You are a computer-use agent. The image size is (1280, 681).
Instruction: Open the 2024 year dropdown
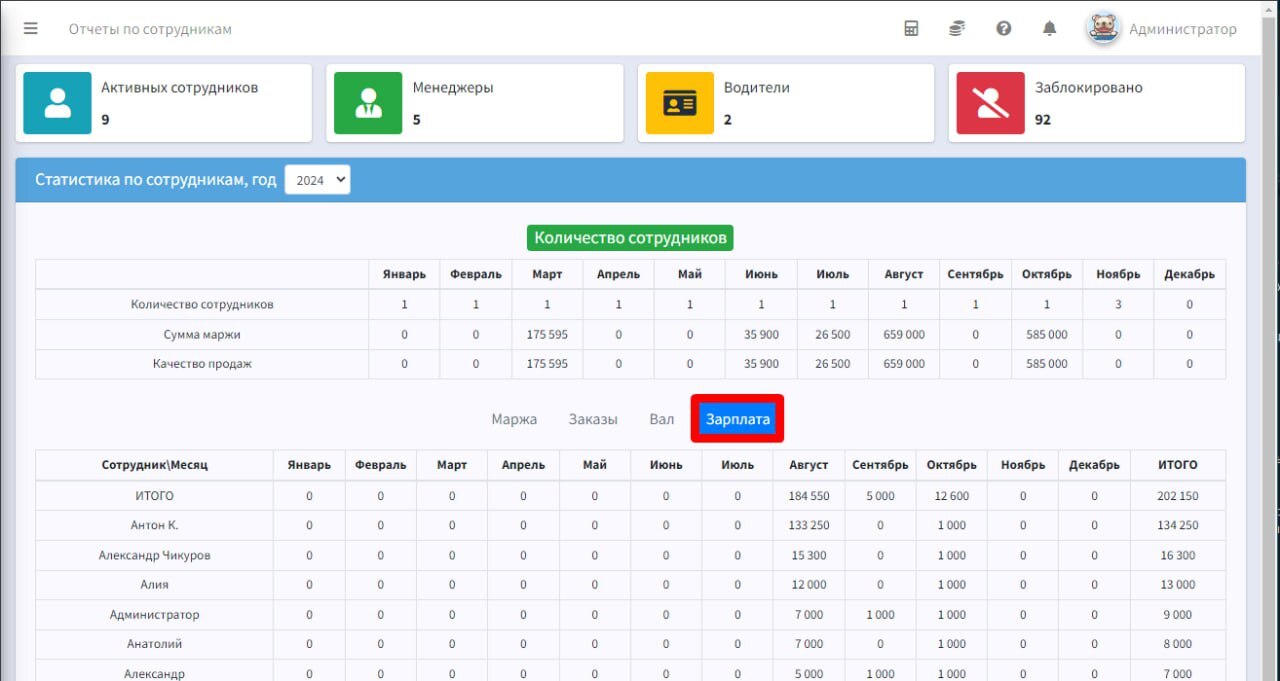[x=317, y=180]
